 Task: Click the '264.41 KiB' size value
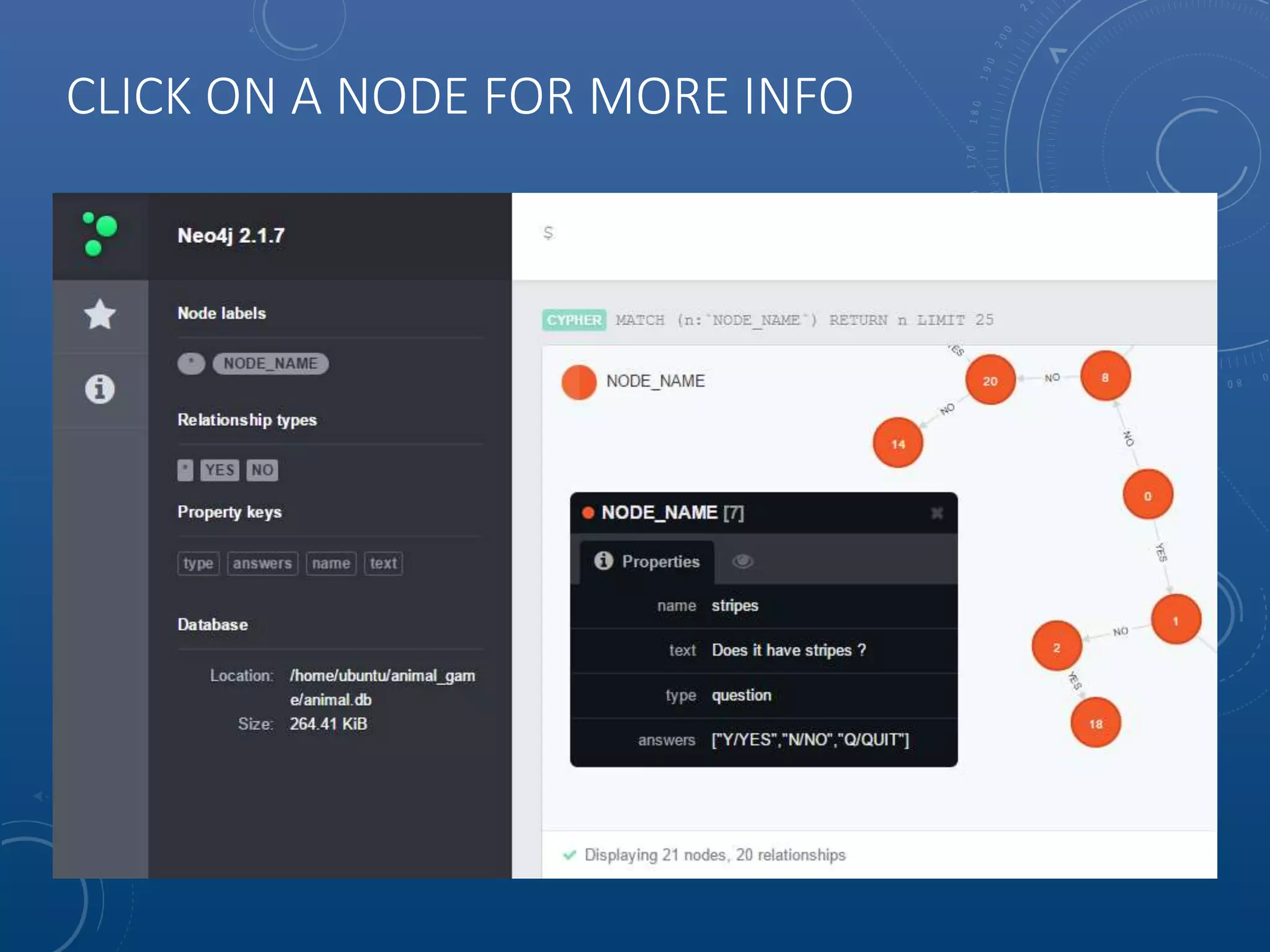329,724
